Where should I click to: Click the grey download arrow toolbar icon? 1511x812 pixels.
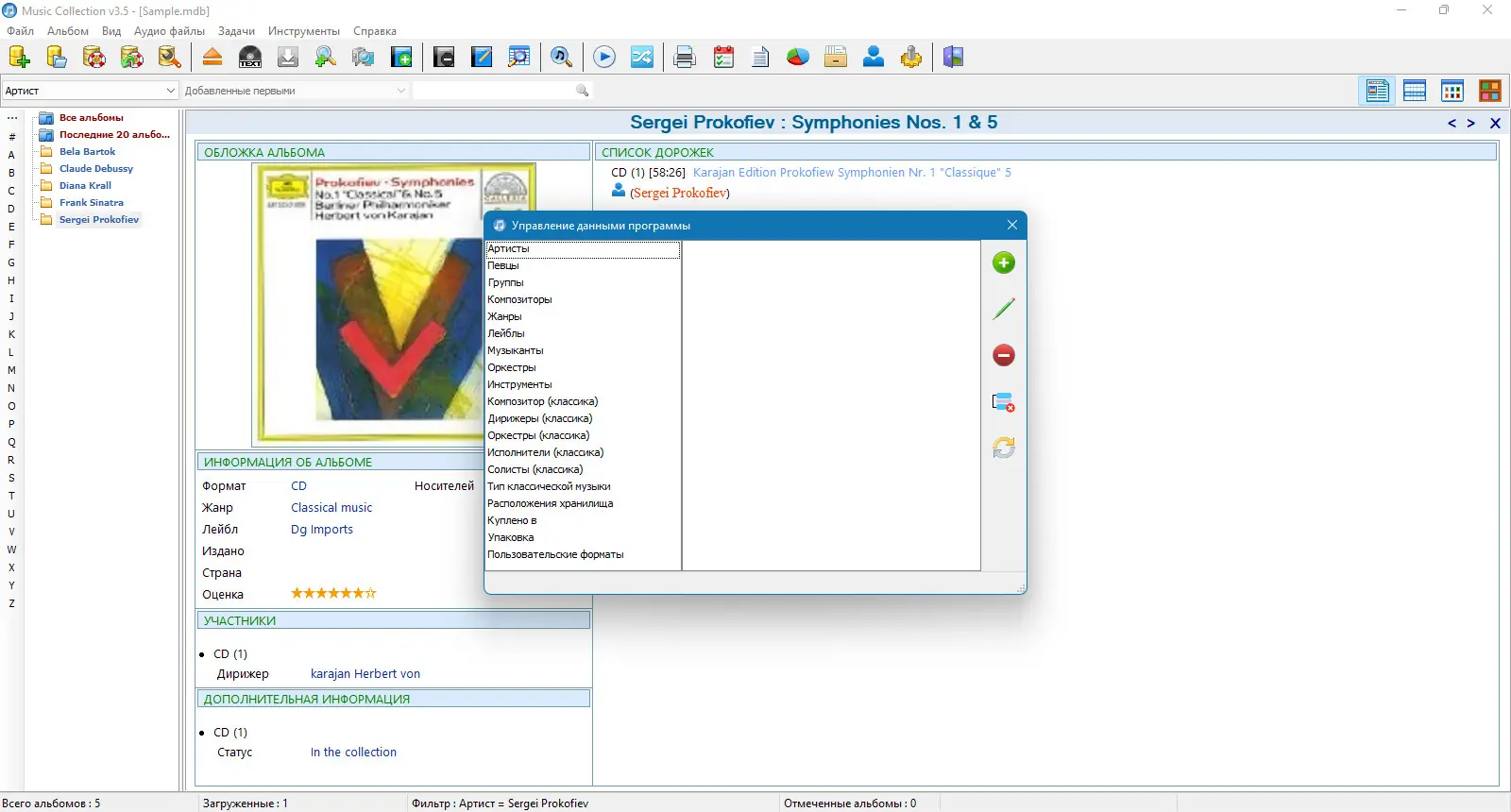click(288, 58)
